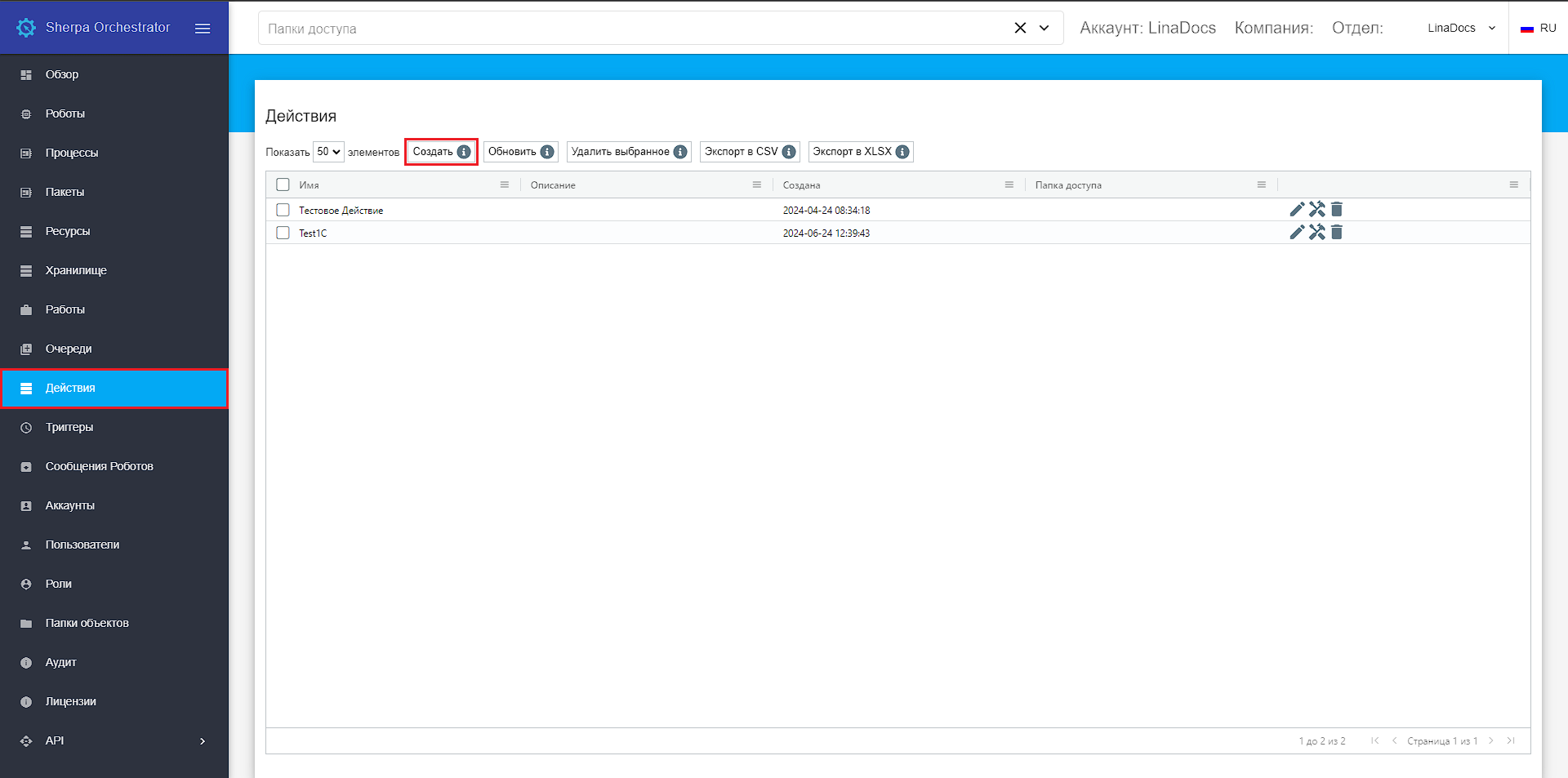
Task: Click the Обновить button
Action: 513,152
